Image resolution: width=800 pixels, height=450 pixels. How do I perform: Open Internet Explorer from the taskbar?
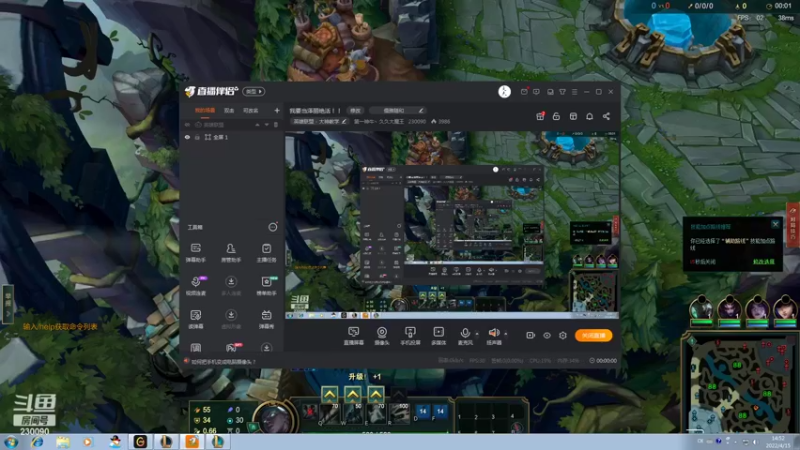[37, 442]
